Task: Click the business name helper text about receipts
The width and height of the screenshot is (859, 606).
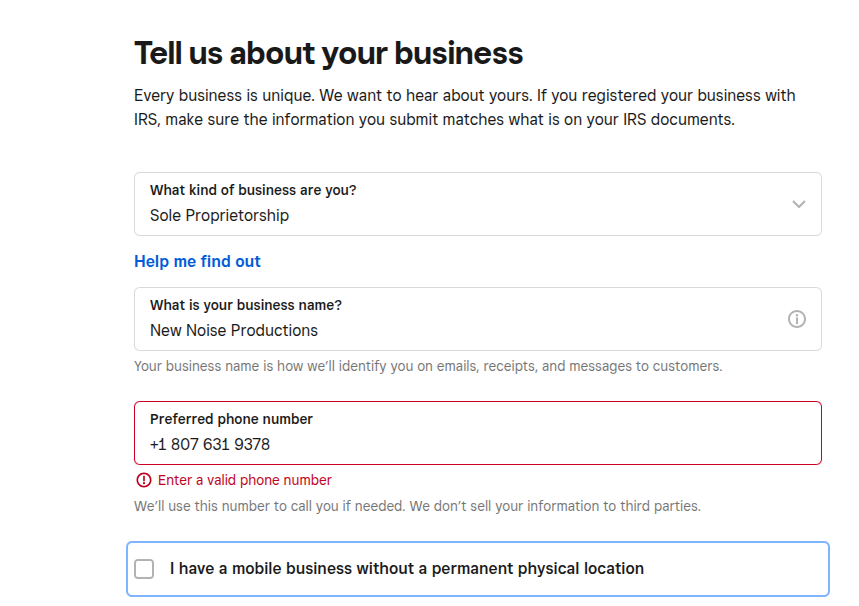Action: click(x=427, y=366)
